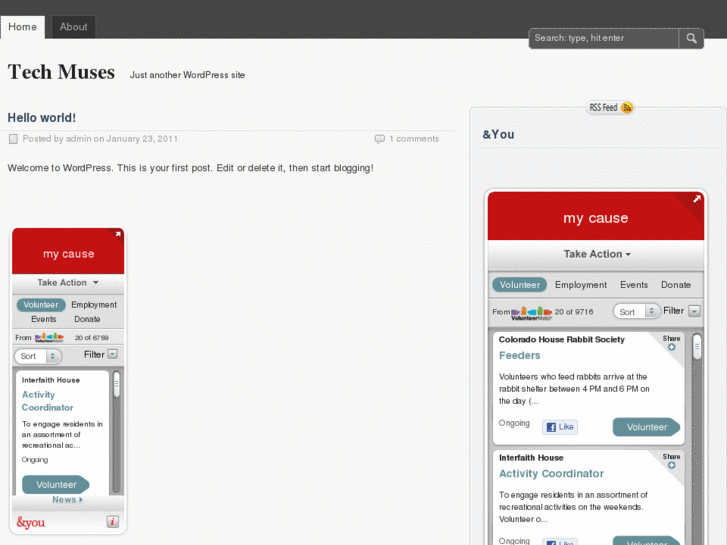Click Share plus icon on Activity Coordinator card
This screenshot has height=545, width=727.
671,466
